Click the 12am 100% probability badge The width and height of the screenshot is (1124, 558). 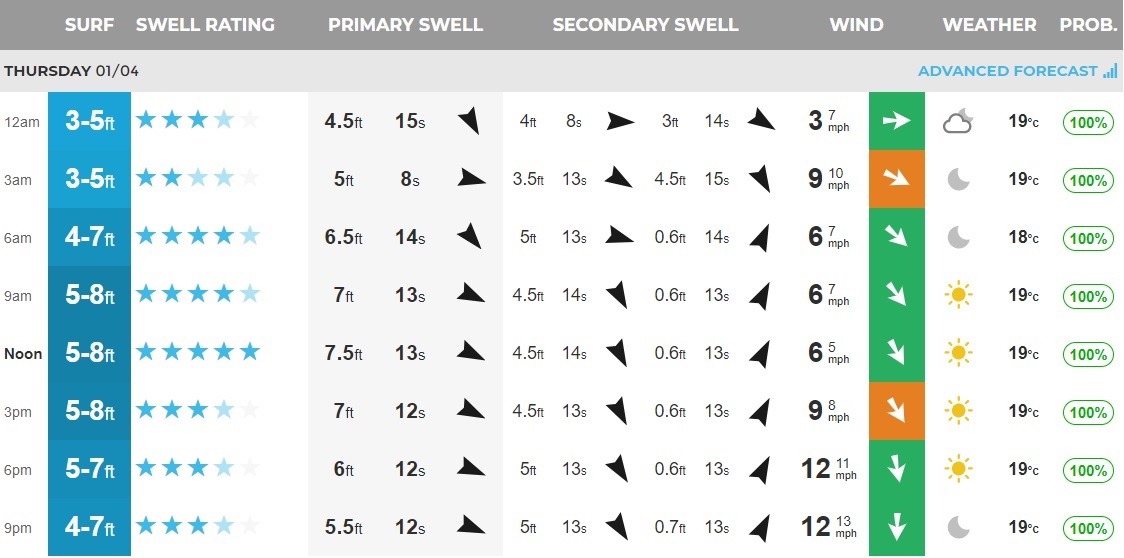pyautogui.click(x=1088, y=123)
